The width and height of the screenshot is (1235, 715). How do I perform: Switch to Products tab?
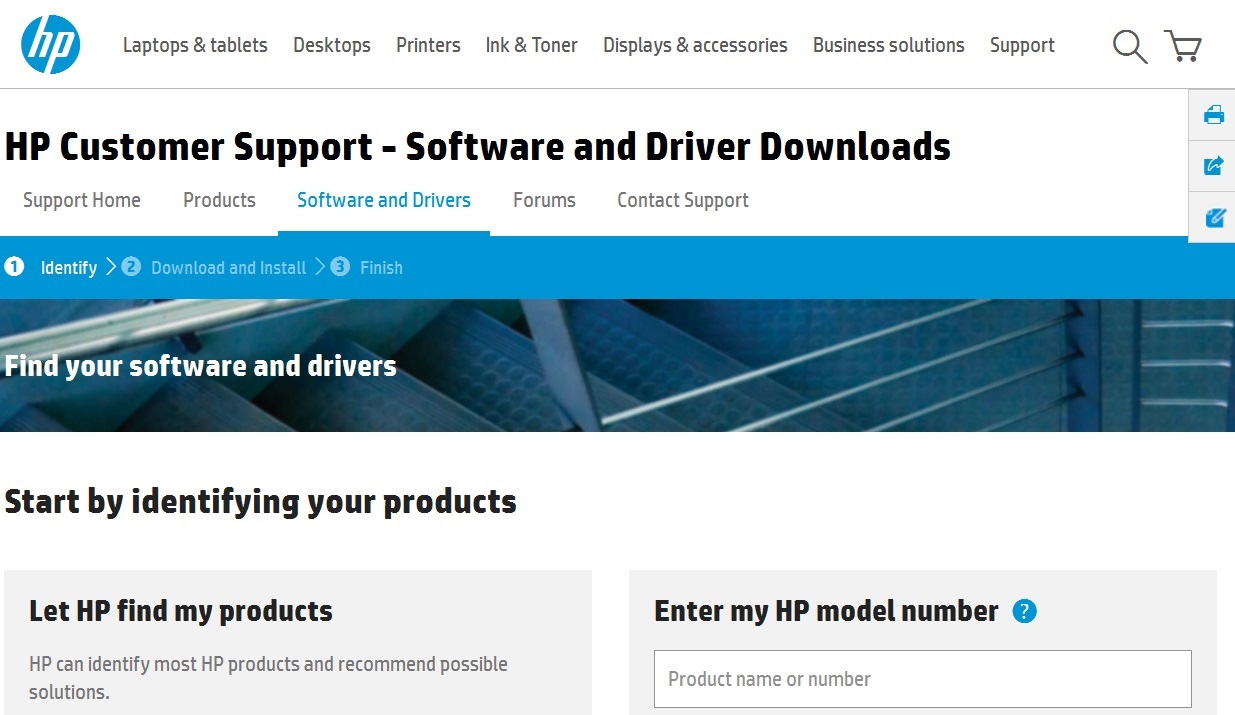pos(219,200)
